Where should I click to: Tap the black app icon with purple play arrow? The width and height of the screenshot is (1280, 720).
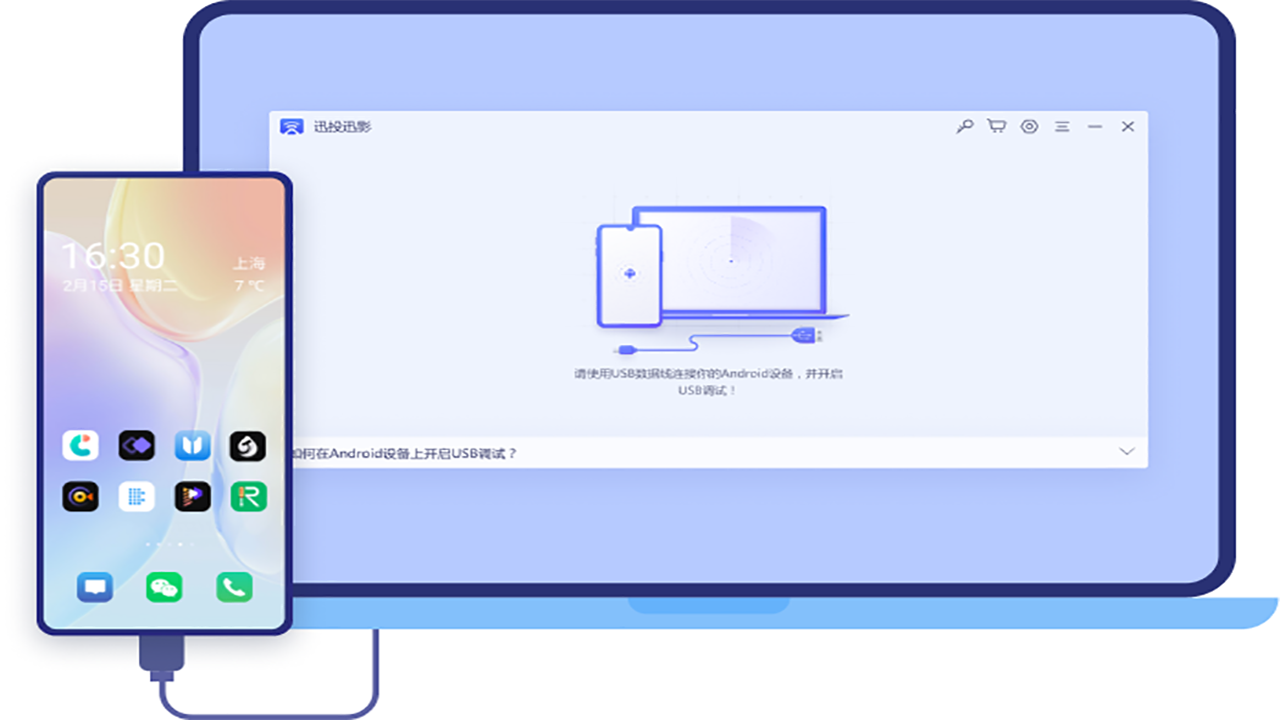click(x=192, y=496)
